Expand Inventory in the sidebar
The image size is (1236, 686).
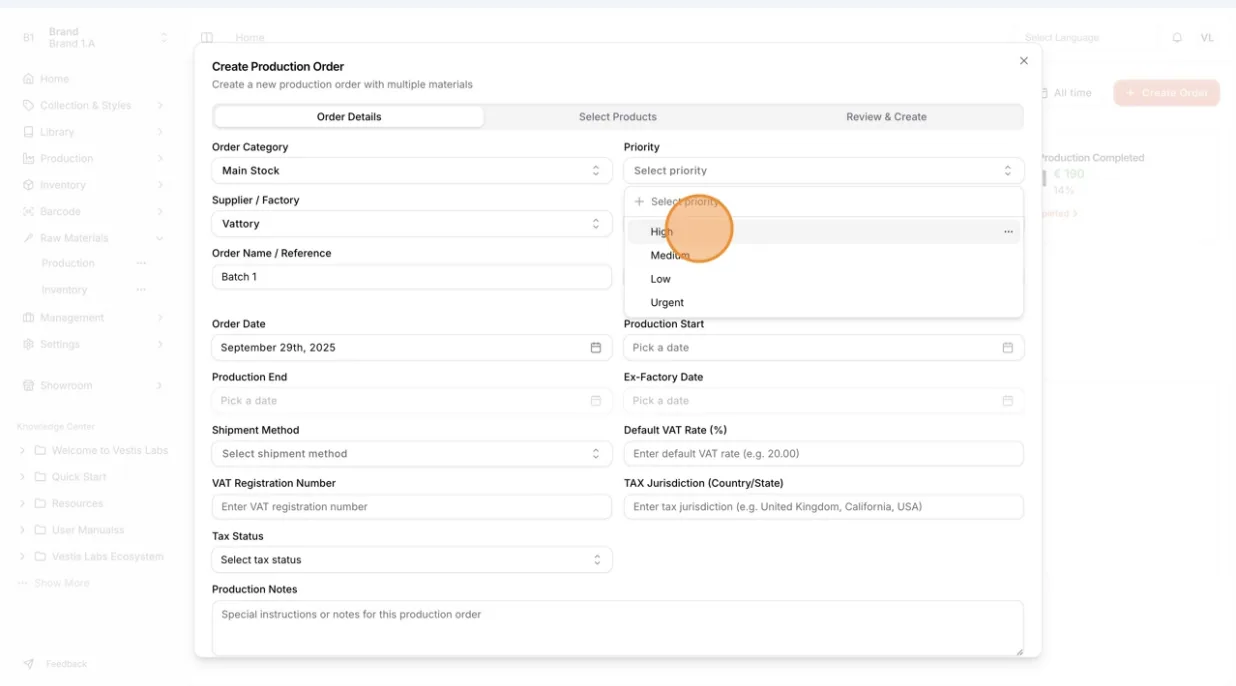coord(94,185)
